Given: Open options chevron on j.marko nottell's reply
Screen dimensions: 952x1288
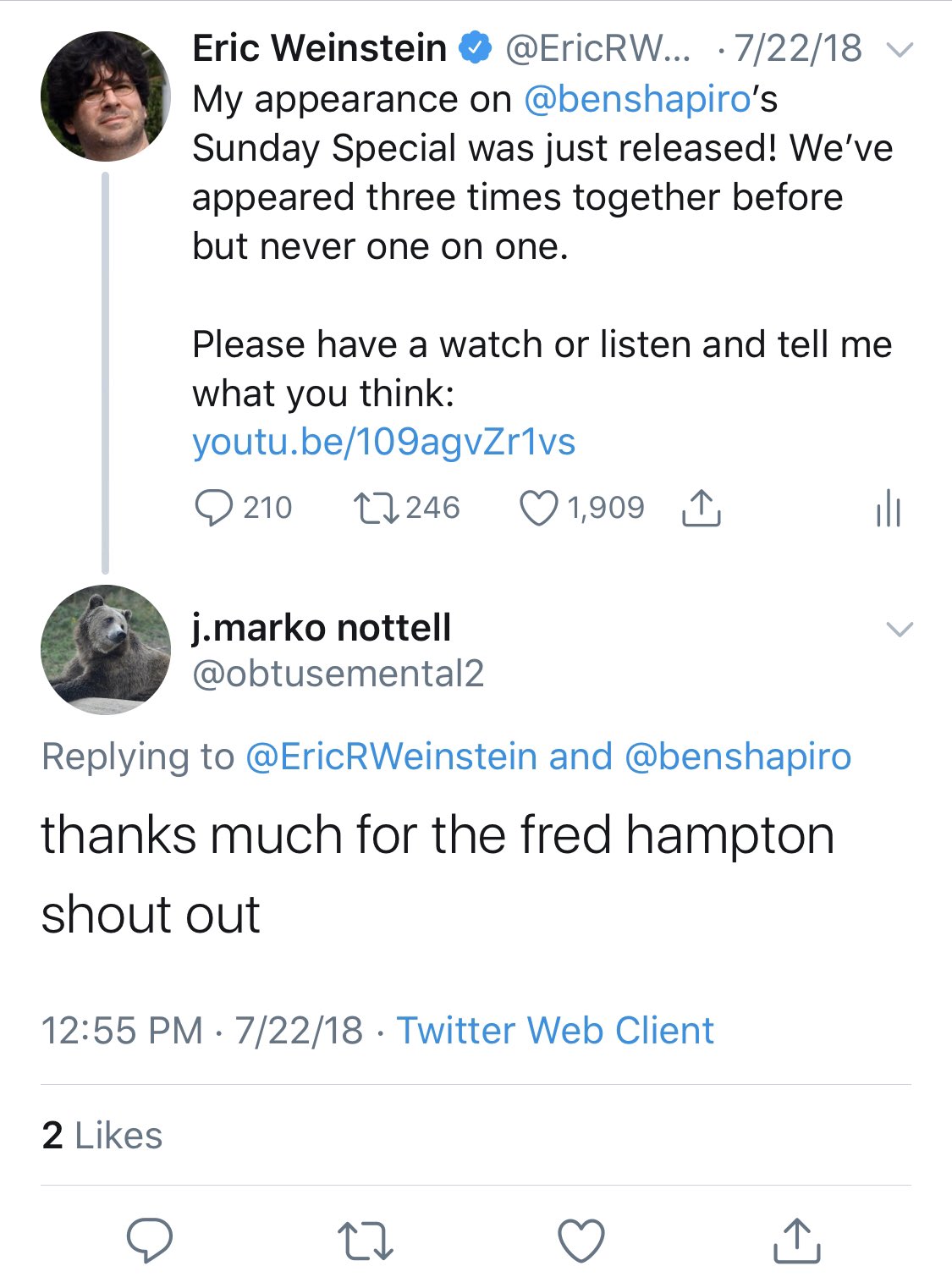Looking at the screenshot, I should 899,629.
